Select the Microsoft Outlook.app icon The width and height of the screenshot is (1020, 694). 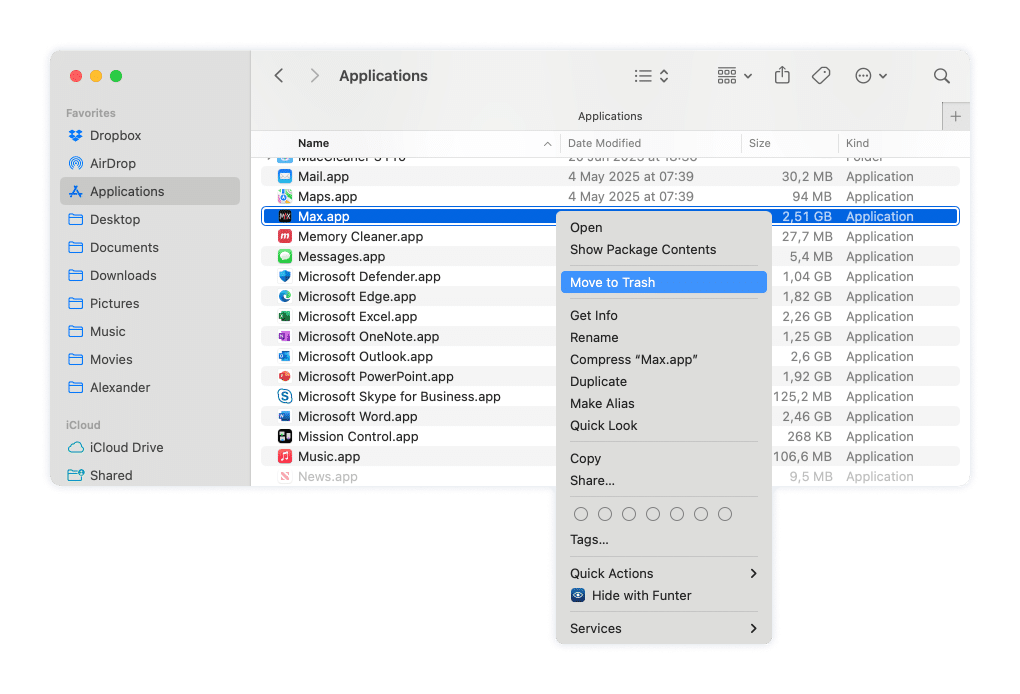tap(285, 356)
